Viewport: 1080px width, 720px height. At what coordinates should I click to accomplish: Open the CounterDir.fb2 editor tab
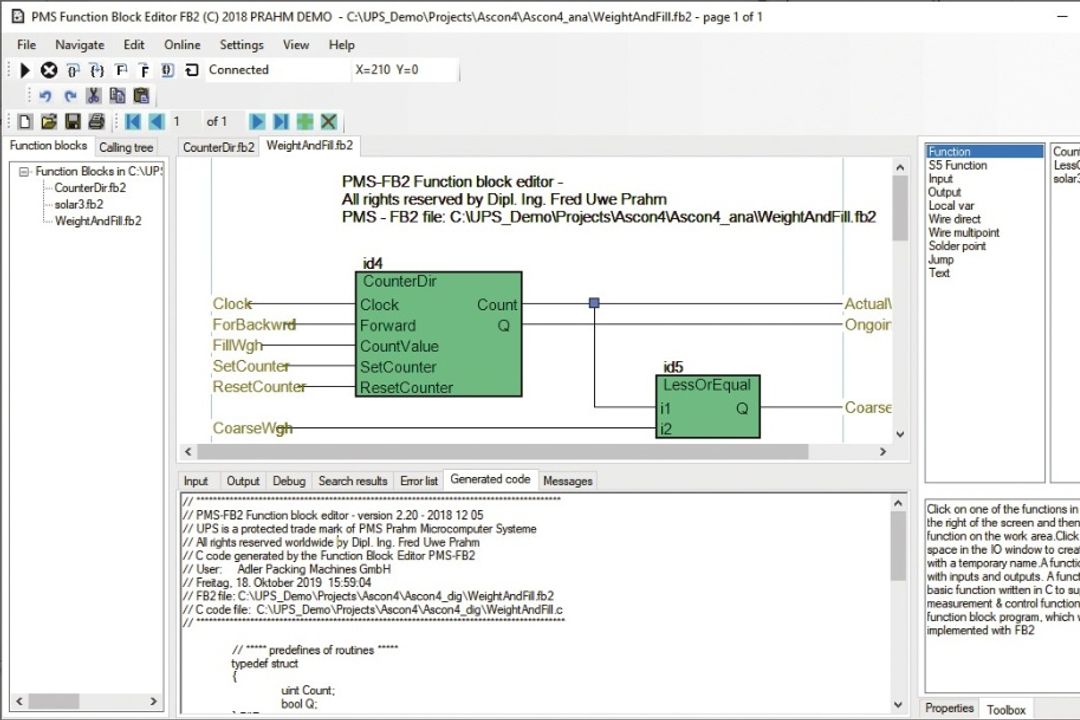[218, 147]
